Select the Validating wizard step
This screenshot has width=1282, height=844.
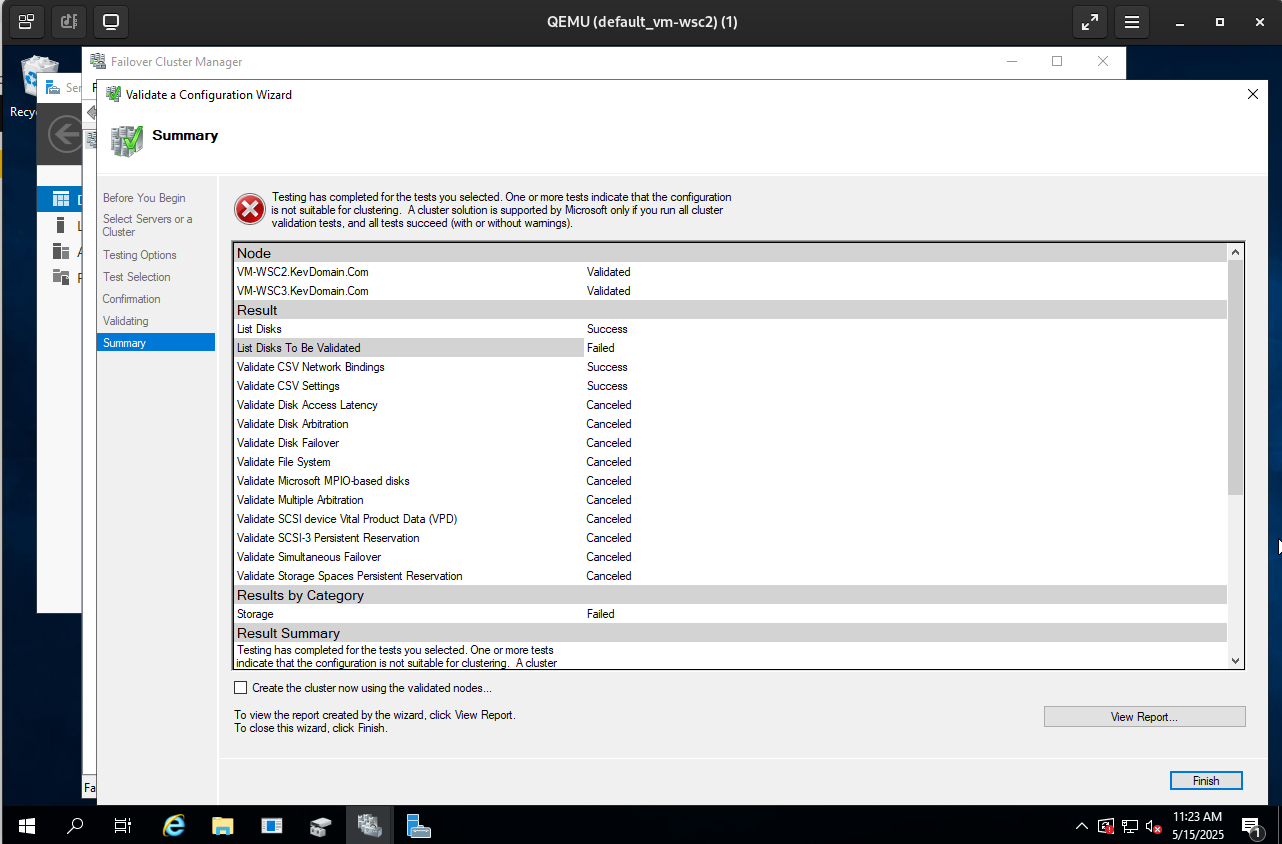click(x=126, y=321)
